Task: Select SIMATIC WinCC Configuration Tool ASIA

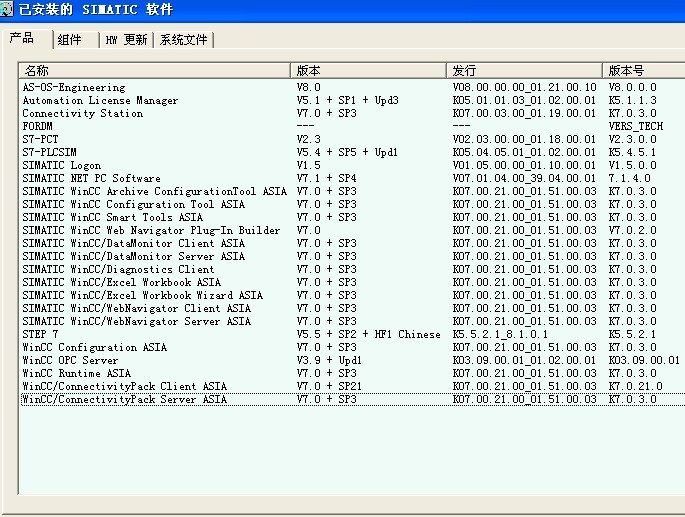Action: click(134, 205)
